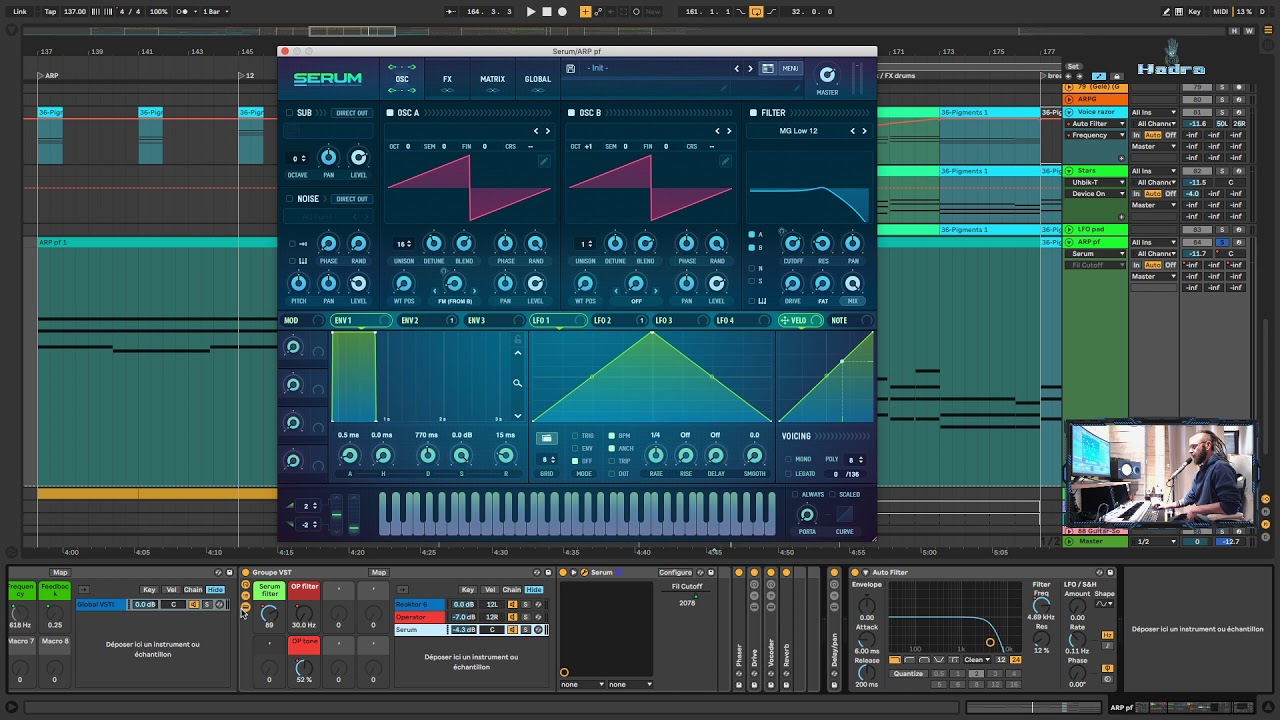
Task: Open the Serum preset browser icon
Action: [768, 68]
